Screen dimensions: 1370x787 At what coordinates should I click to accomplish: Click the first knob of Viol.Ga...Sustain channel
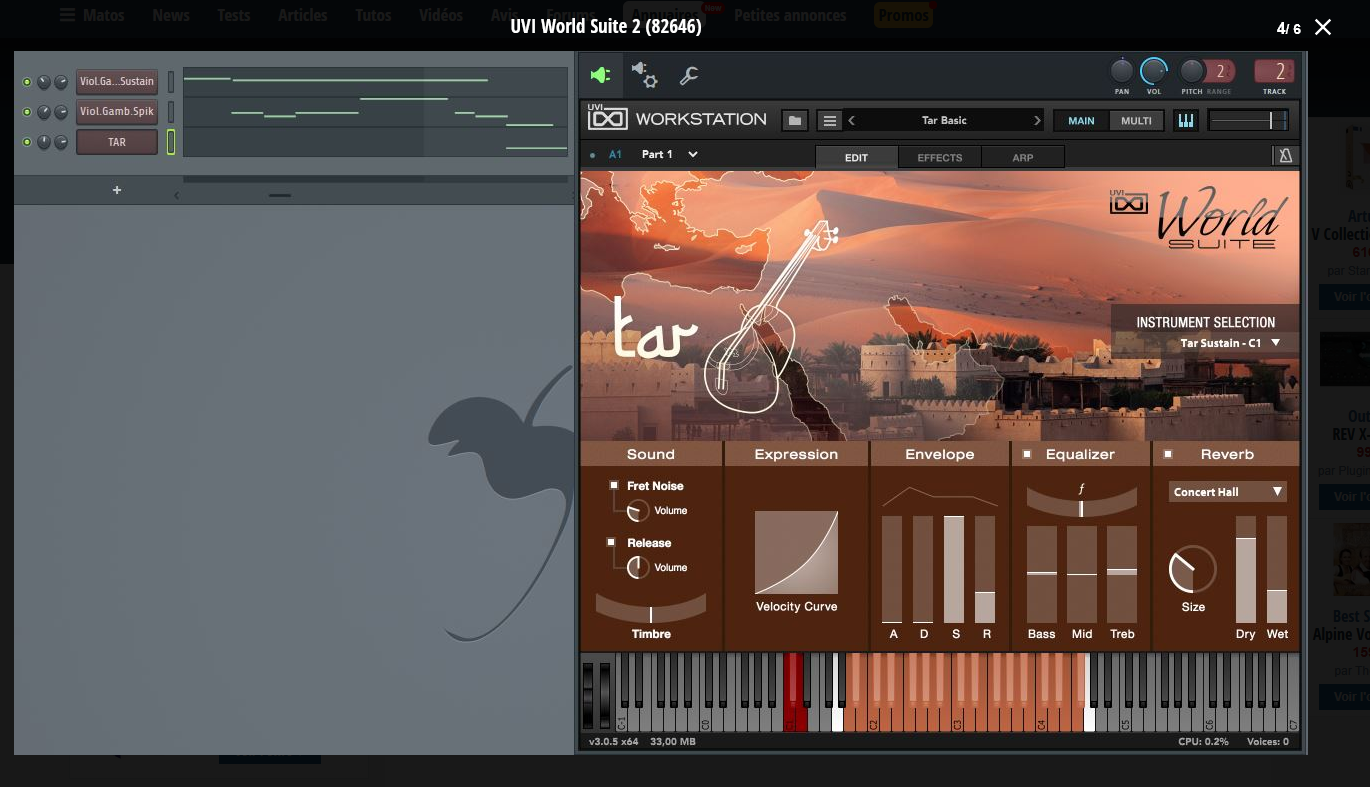click(x=43, y=82)
